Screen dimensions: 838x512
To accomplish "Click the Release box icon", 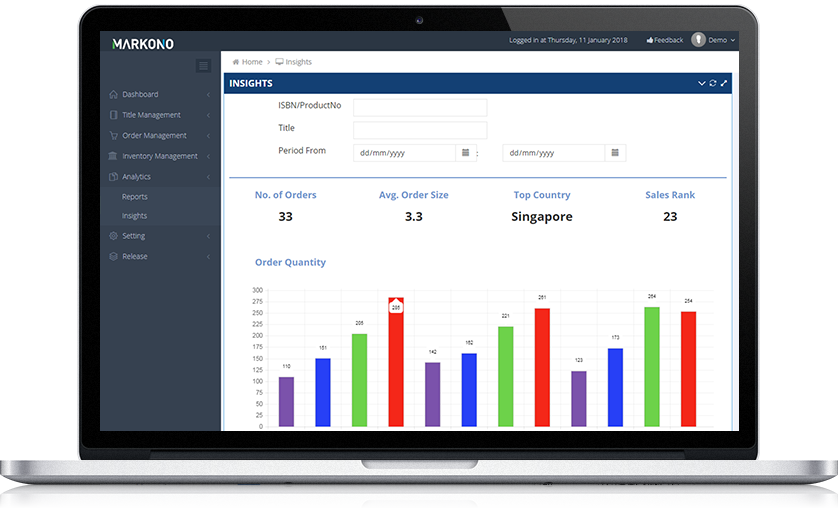I will point(113,256).
